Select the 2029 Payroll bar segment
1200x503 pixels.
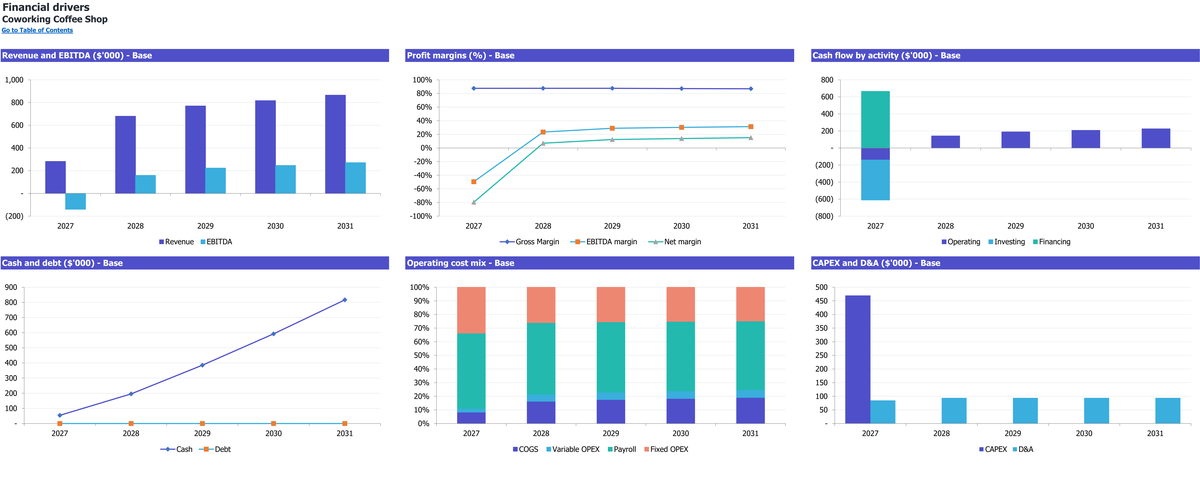[611, 357]
